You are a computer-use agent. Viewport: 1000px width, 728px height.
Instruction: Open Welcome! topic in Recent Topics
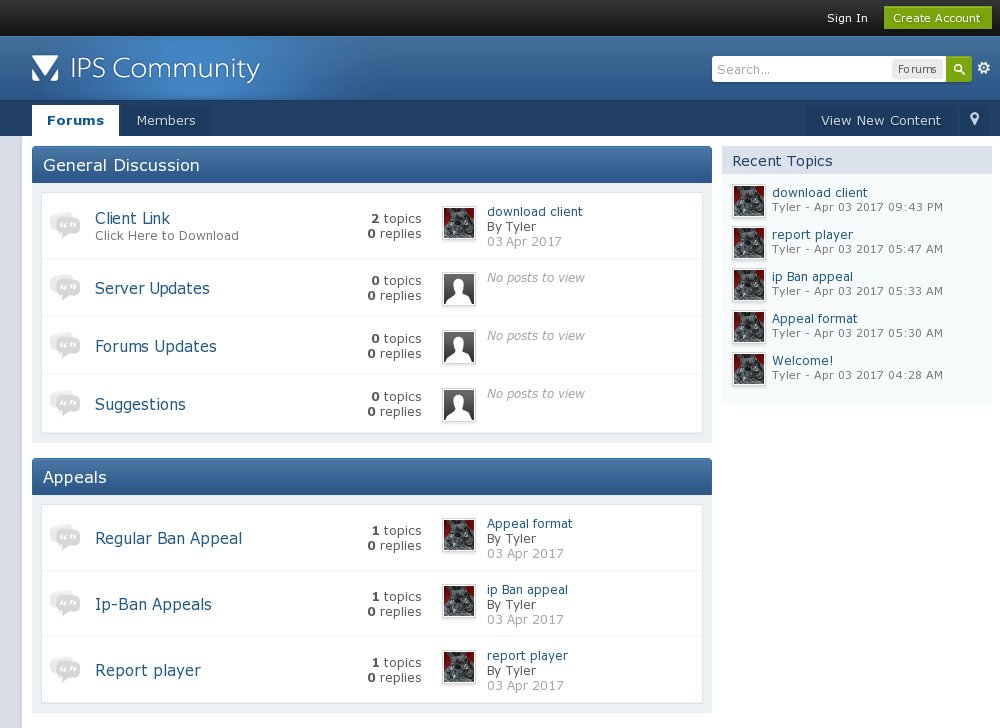(x=802, y=360)
